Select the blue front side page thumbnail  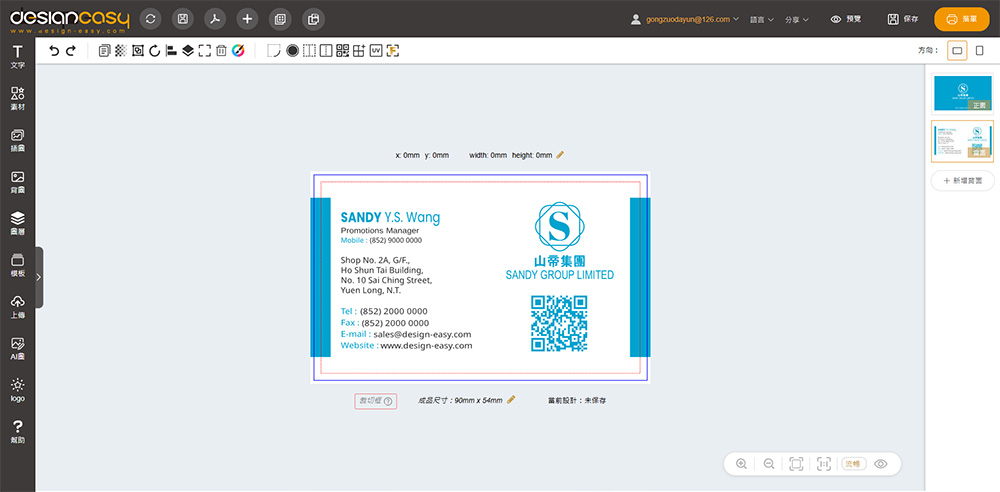962,93
